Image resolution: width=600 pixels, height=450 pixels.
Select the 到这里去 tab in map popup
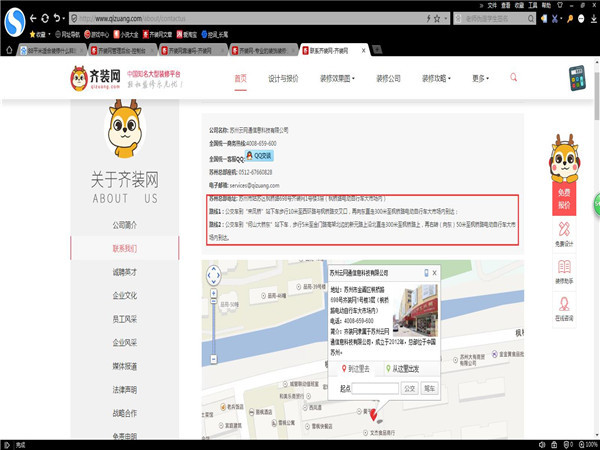(355, 368)
